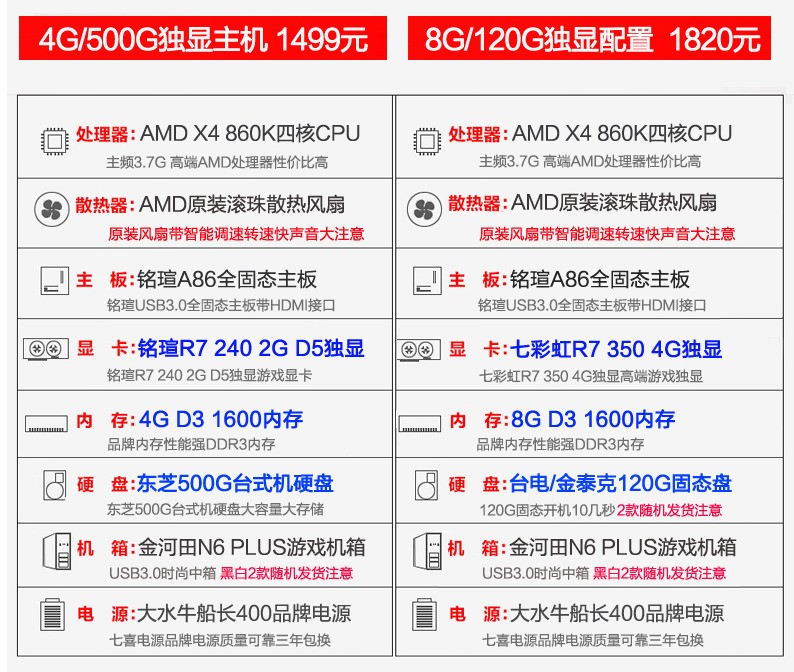
Task: Click 七喜电源品牌电源质量可靠三年包换 in right column
Action: pyautogui.click(x=592, y=640)
